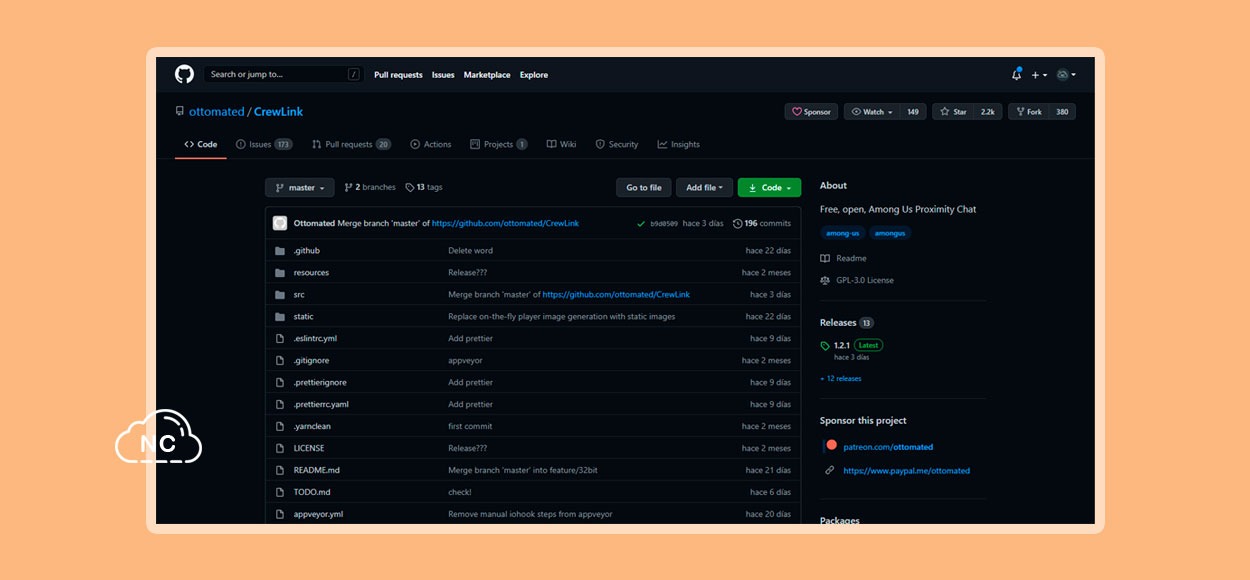Open the green Code download dropdown
Viewport: 1250px width, 580px height.
point(769,188)
